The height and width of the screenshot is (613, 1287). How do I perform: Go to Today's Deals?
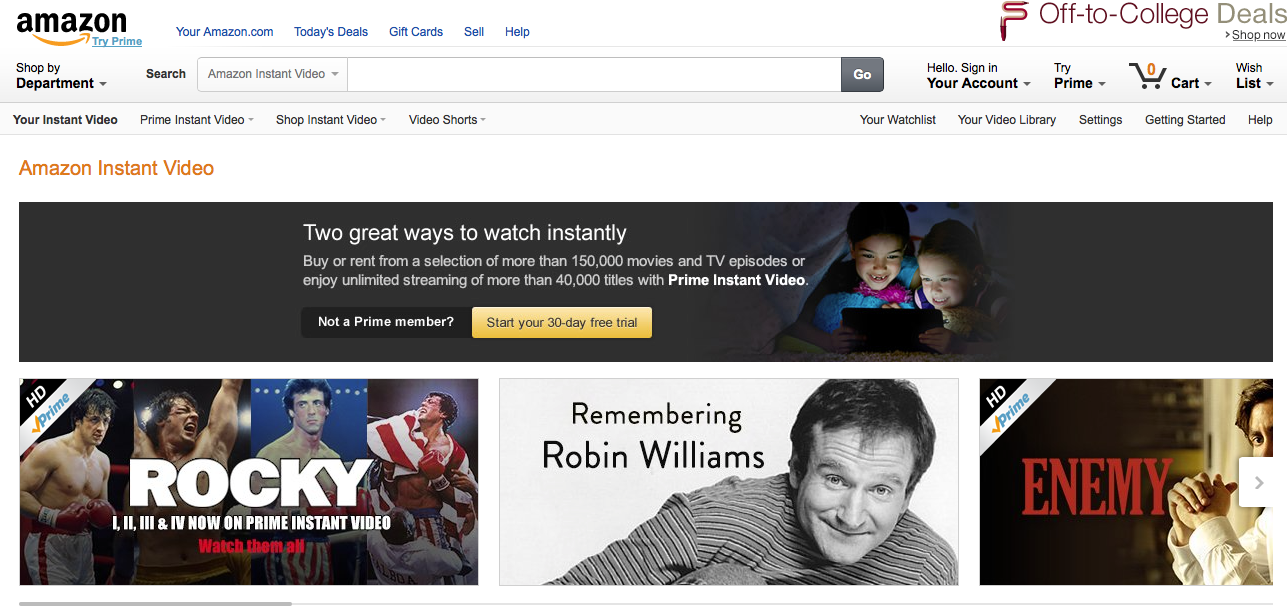click(x=331, y=32)
